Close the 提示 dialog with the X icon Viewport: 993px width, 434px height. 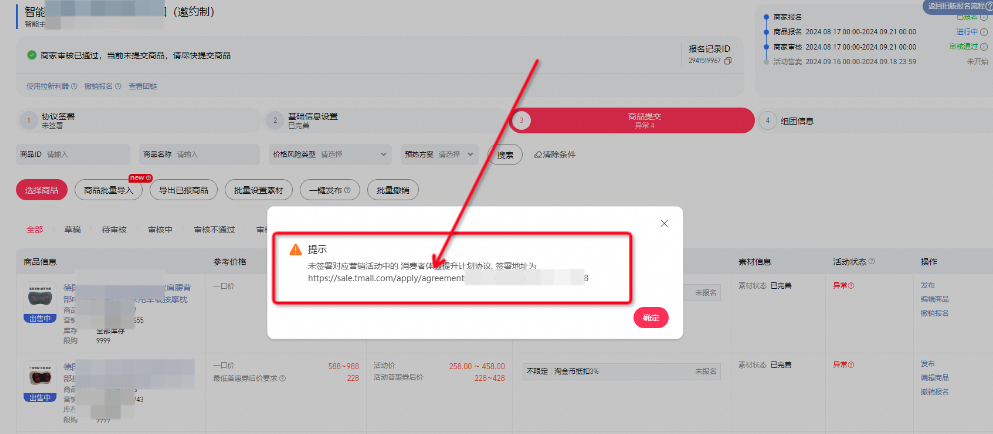pyautogui.click(x=664, y=223)
